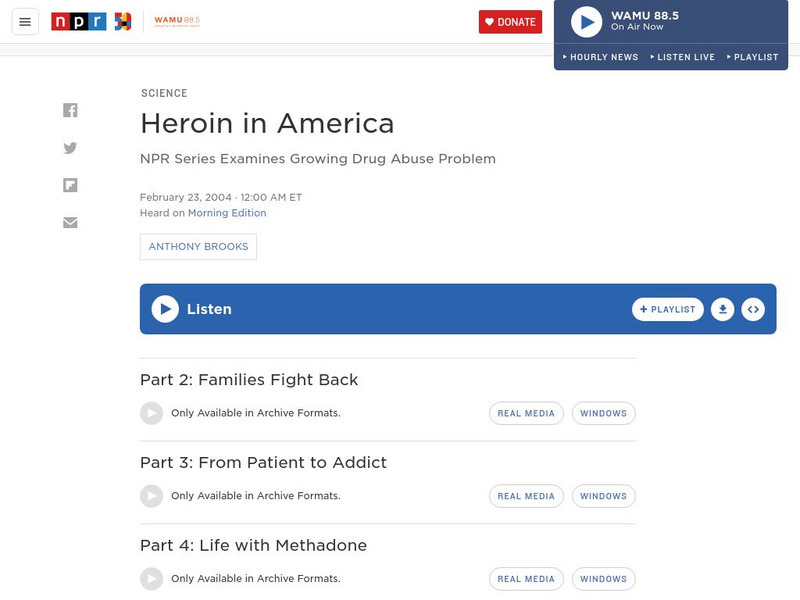The width and height of the screenshot is (800, 600).
Task: Share the story on Facebook
Action: (x=70, y=110)
